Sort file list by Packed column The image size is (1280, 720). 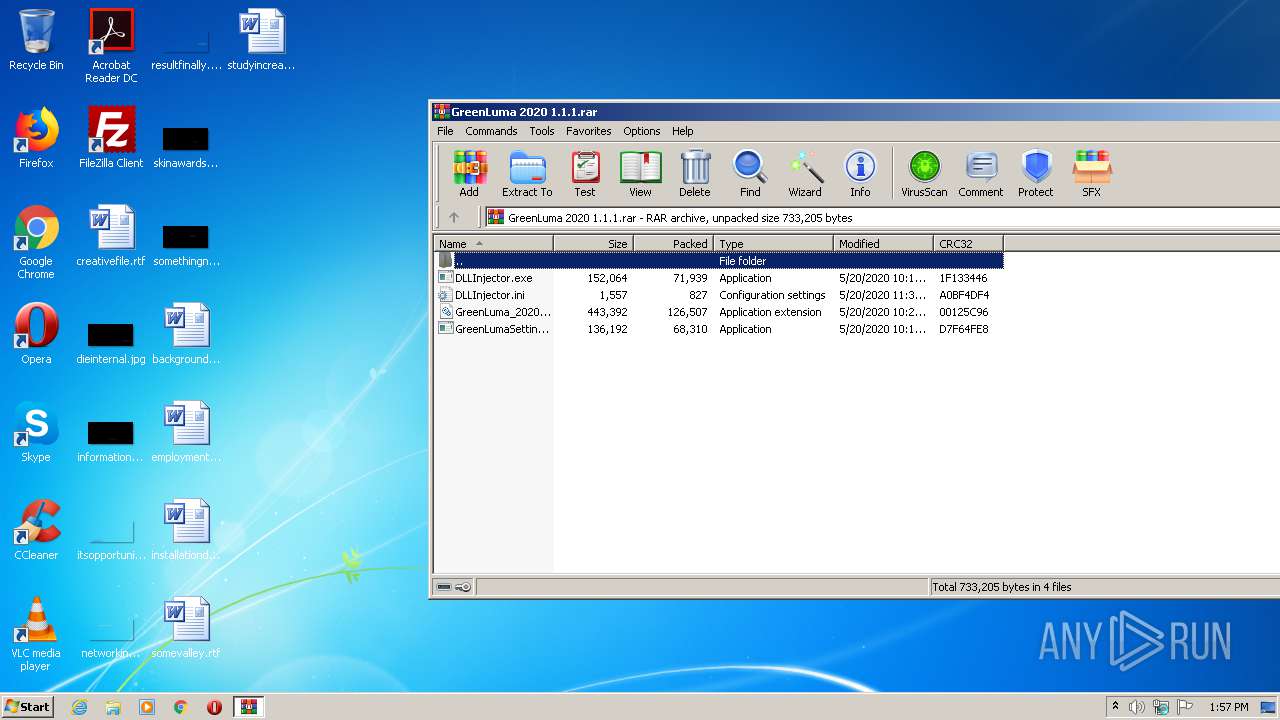(674, 243)
